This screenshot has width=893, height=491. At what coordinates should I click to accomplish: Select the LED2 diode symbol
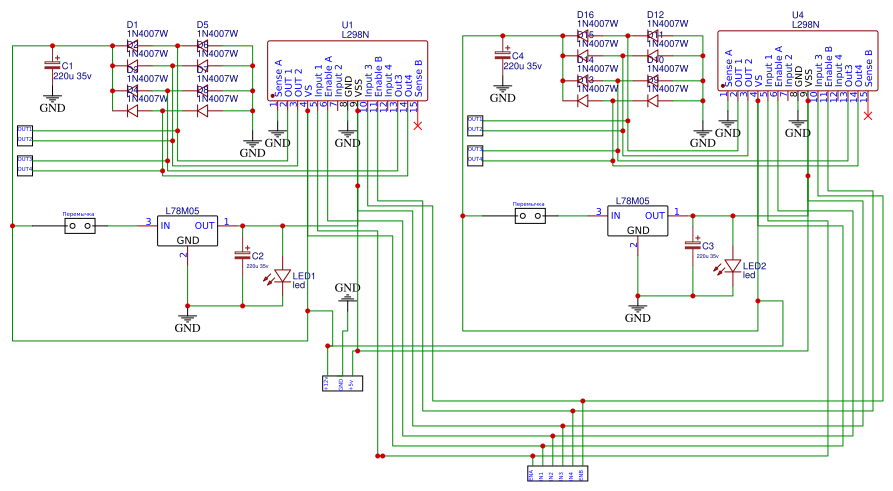(729, 267)
